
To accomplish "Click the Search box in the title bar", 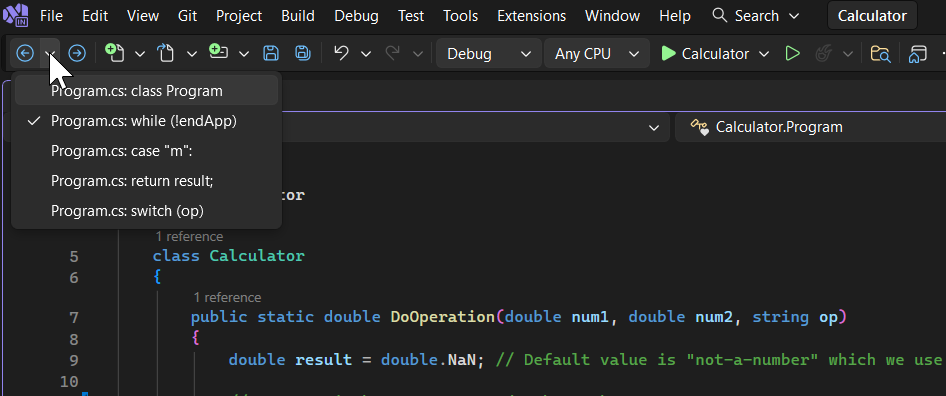I will click(755, 16).
